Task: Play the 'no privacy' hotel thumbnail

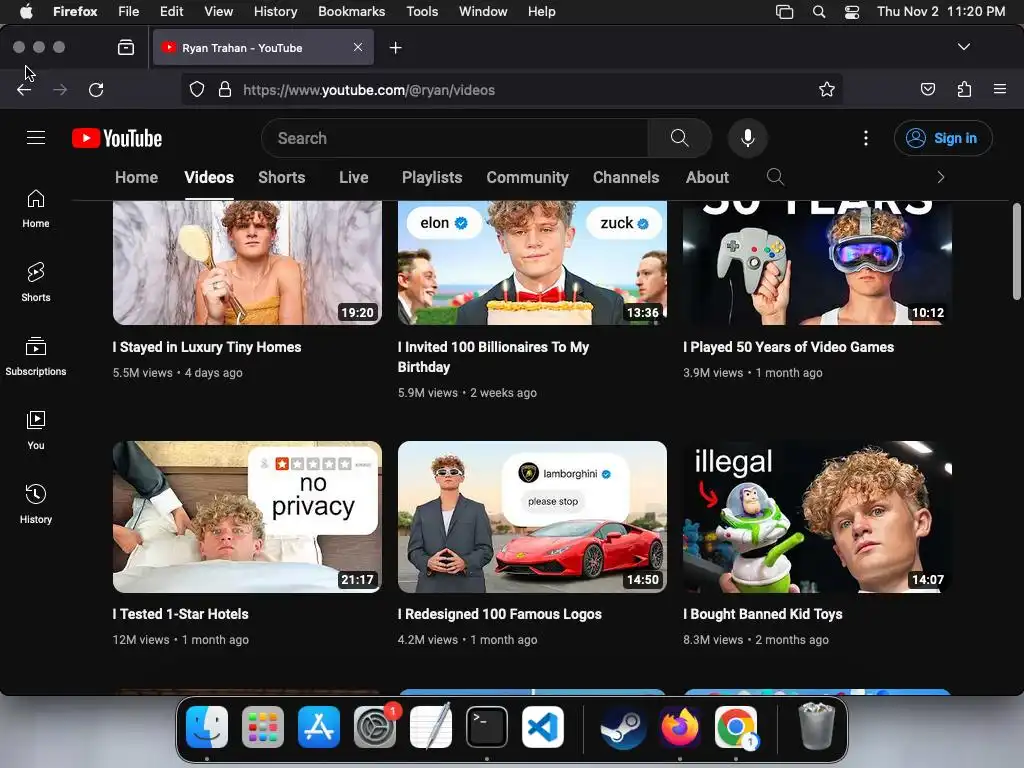Action: (247, 517)
